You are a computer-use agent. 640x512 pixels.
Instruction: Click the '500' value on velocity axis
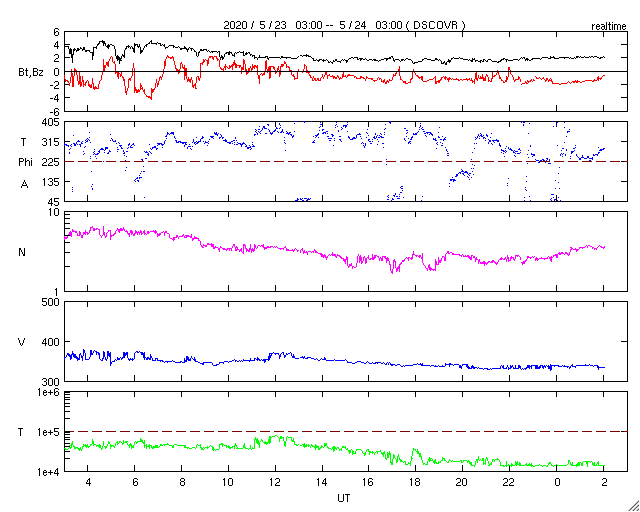pyautogui.click(x=51, y=302)
